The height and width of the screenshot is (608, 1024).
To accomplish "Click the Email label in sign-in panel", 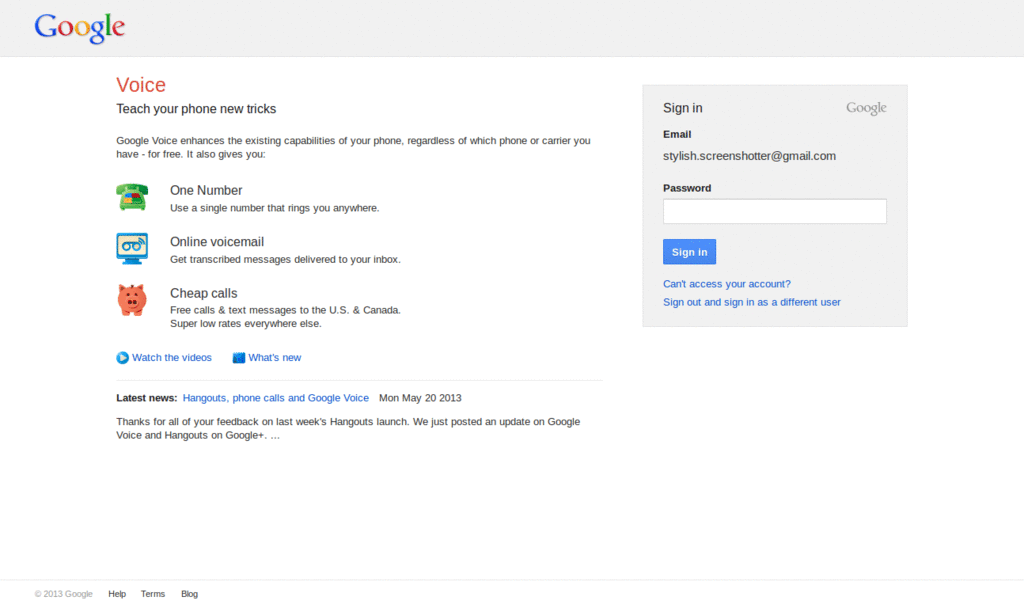I will click(x=677, y=135).
